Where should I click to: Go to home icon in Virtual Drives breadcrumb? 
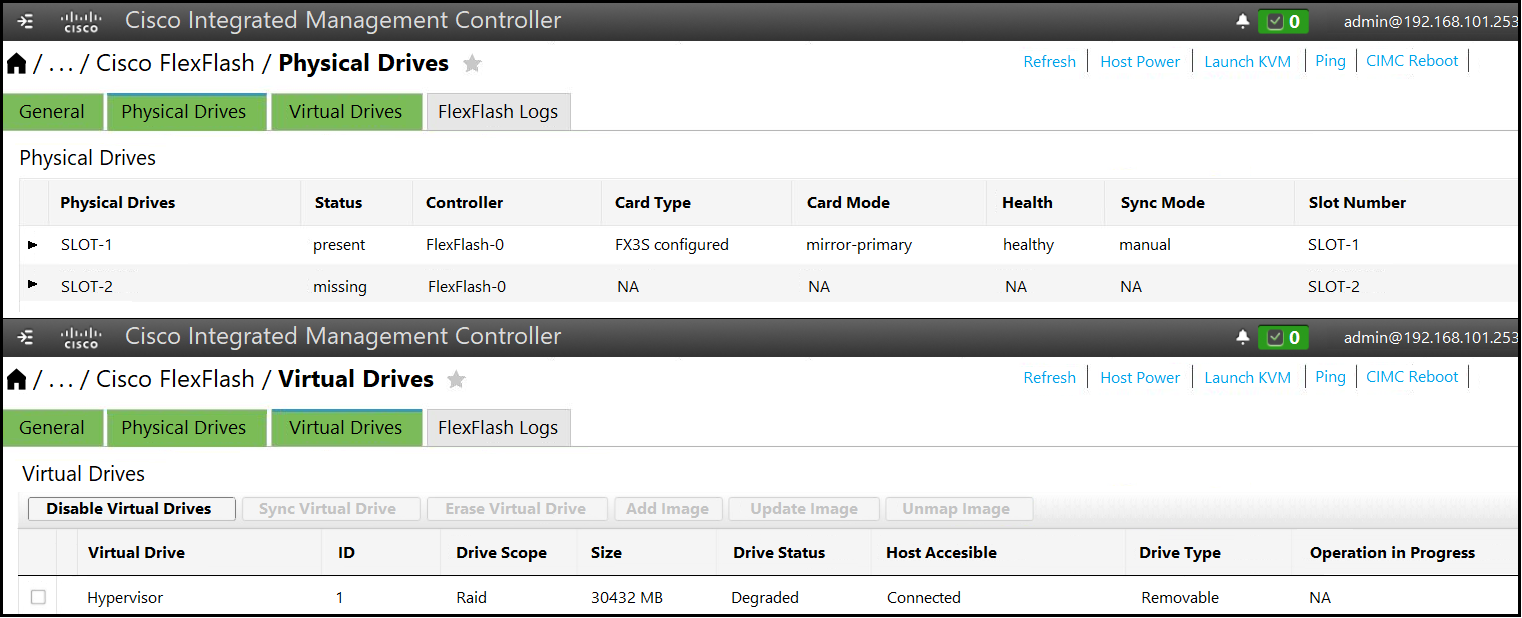[x=17, y=380]
